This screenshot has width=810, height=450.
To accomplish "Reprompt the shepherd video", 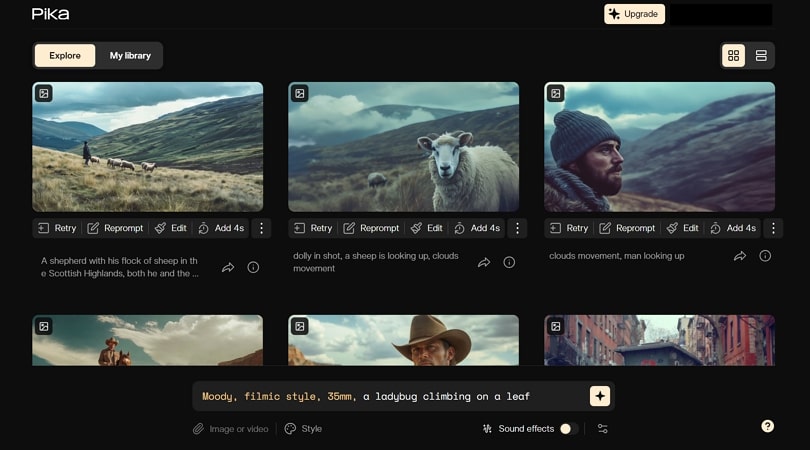I will (x=115, y=228).
